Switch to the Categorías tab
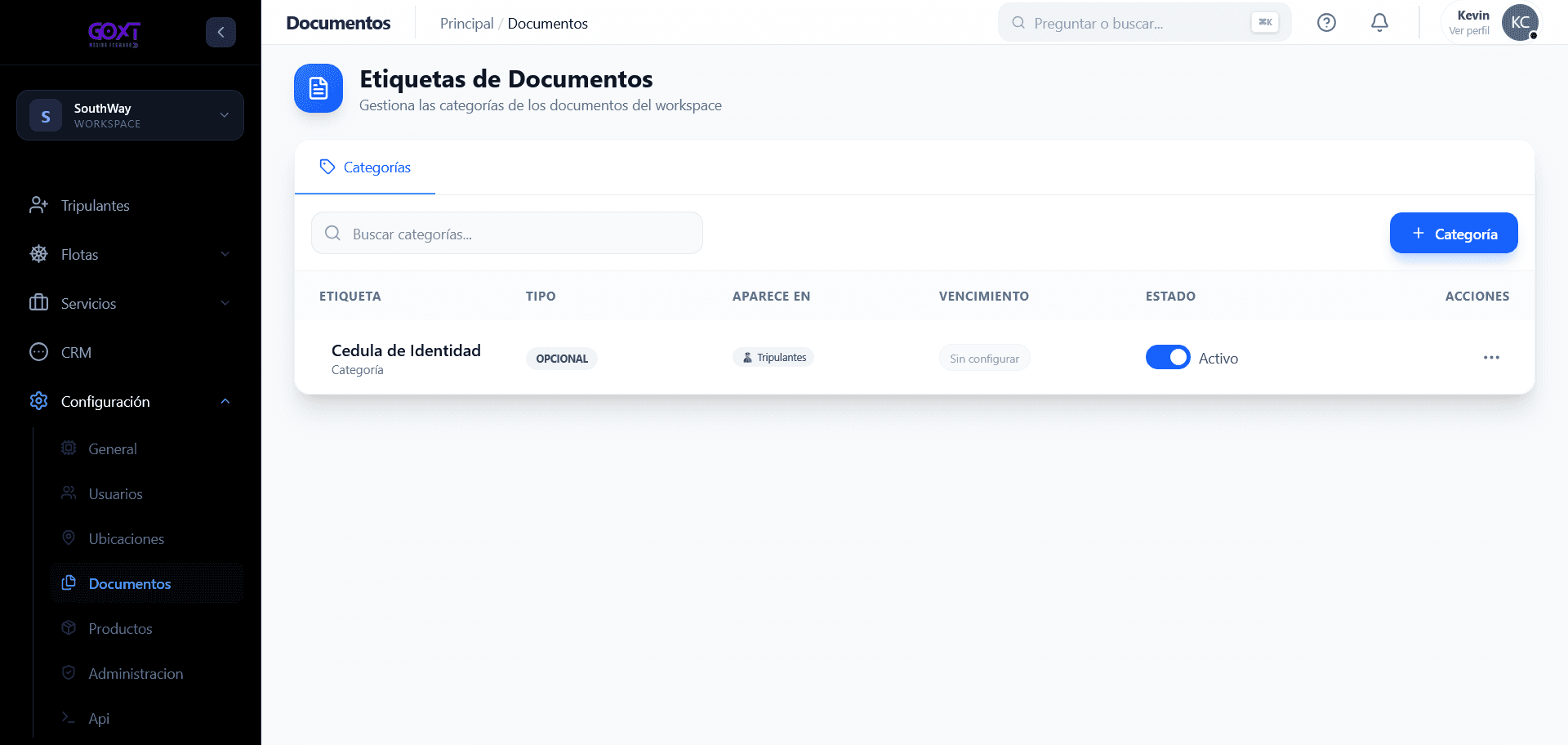Image resolution: width=1568 pixels, height=745 pixels. tap(365, 167)
